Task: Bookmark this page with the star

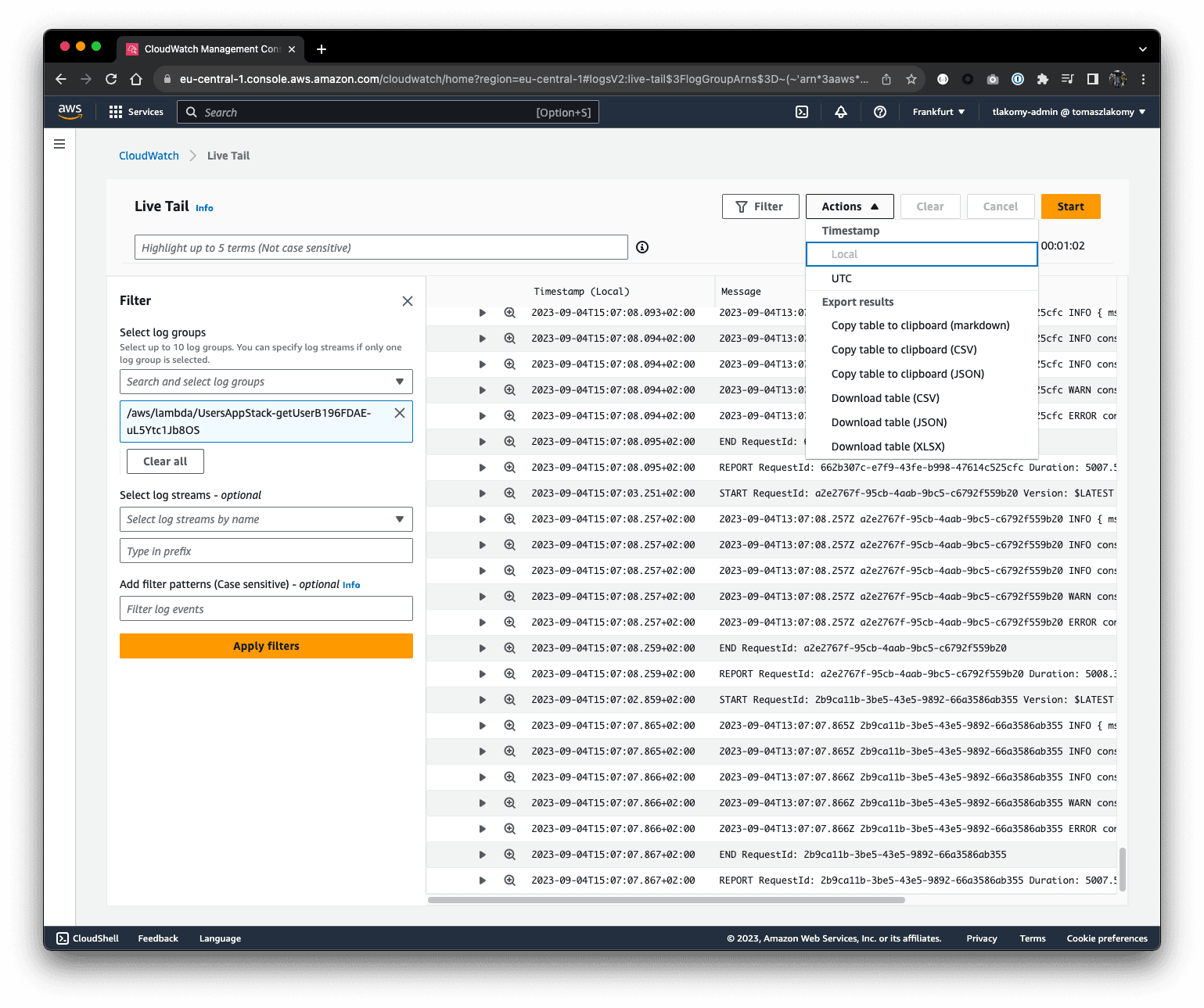Action: pyautogui.click(x=911, y=79)
